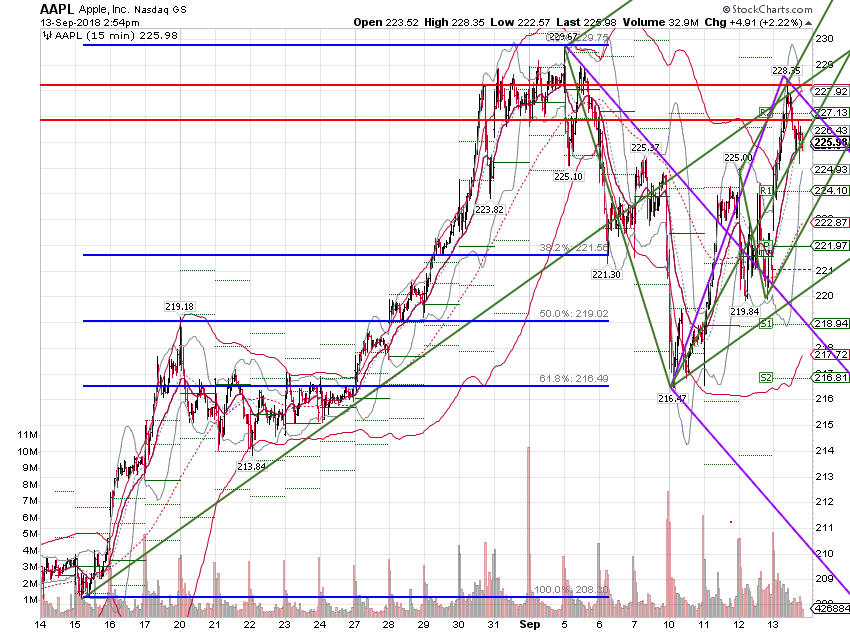Click the 11M label on the volume axis
Screen dimensions: 850x633
[28, 435]
